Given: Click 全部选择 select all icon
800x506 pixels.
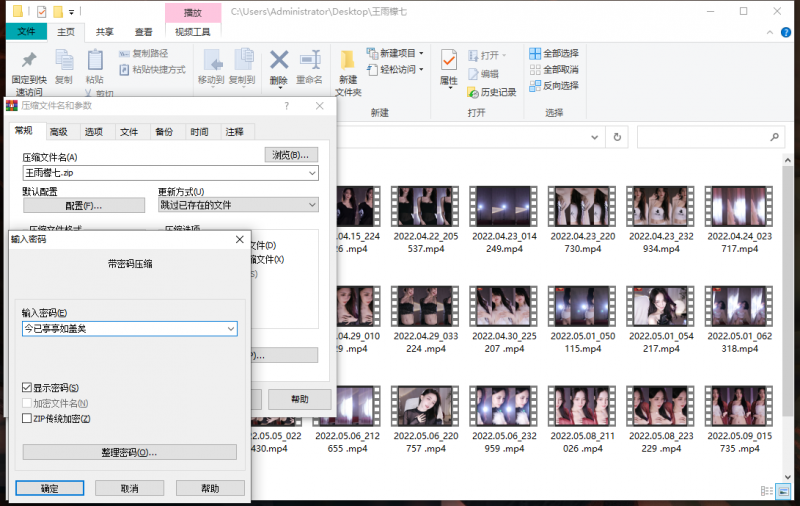Looking at the screenshot, I should (535, 54).
